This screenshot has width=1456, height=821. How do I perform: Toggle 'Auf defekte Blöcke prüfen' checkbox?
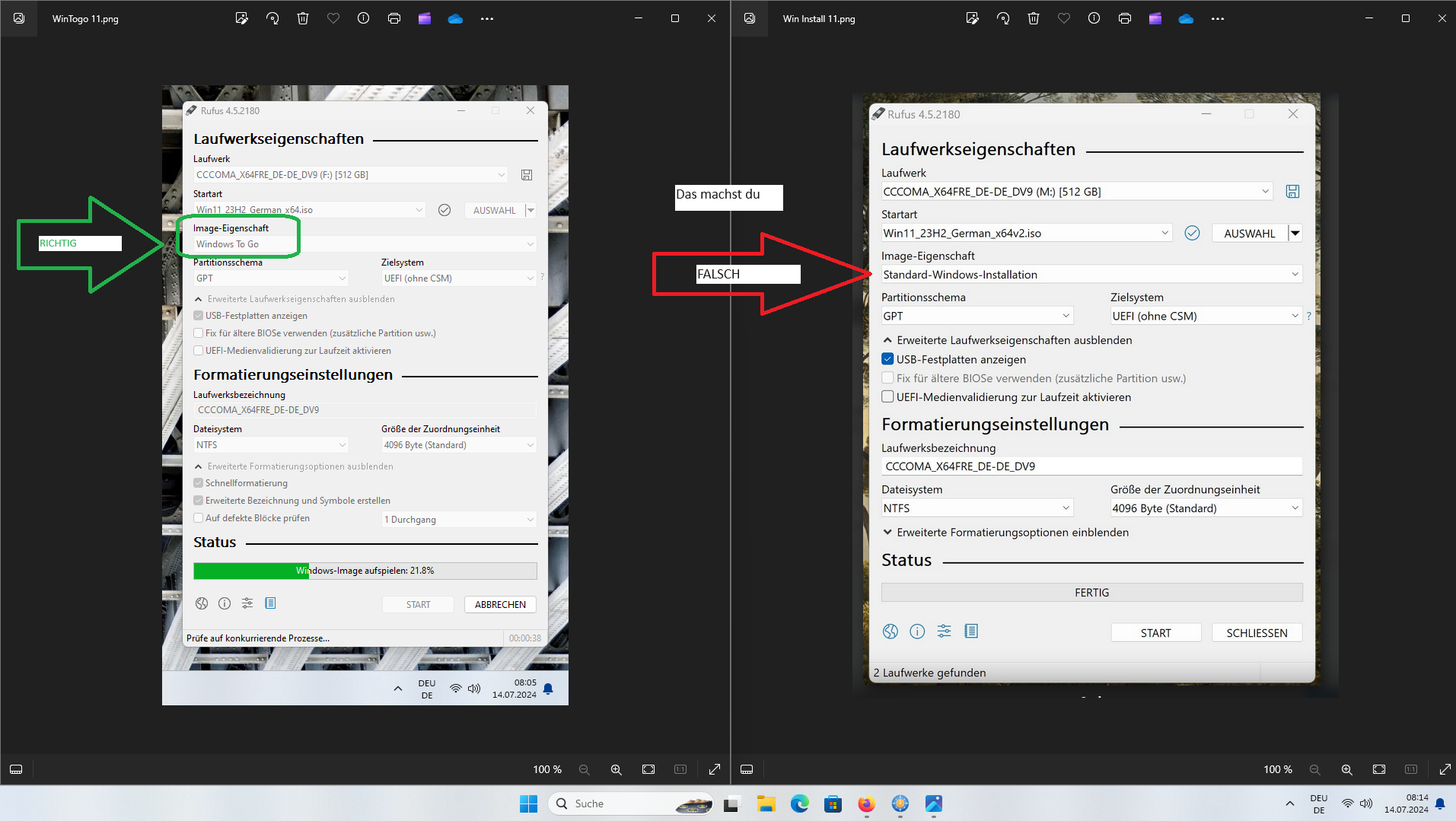[198, 518]
